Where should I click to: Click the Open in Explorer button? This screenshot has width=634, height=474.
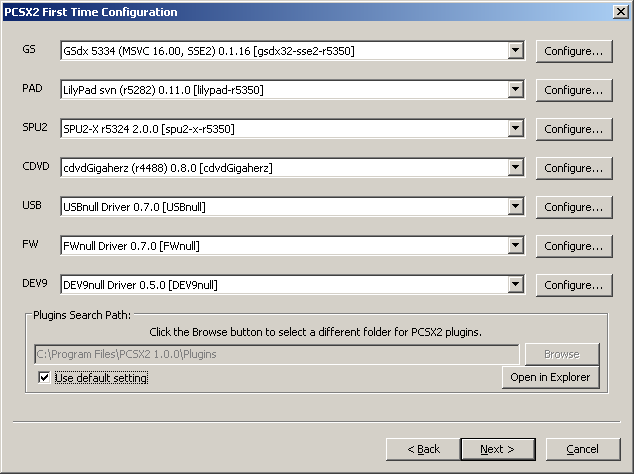(550, 377)
